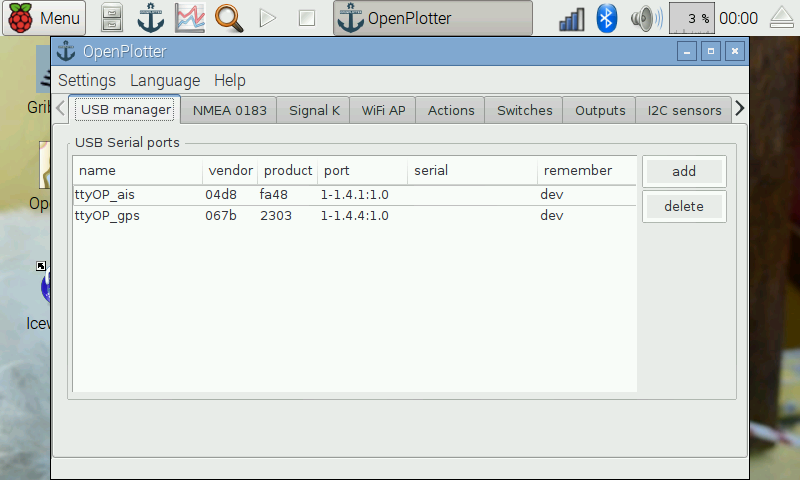Click the play triangle launcher icon
The image size is (800, 480).
tap(267, 18)
